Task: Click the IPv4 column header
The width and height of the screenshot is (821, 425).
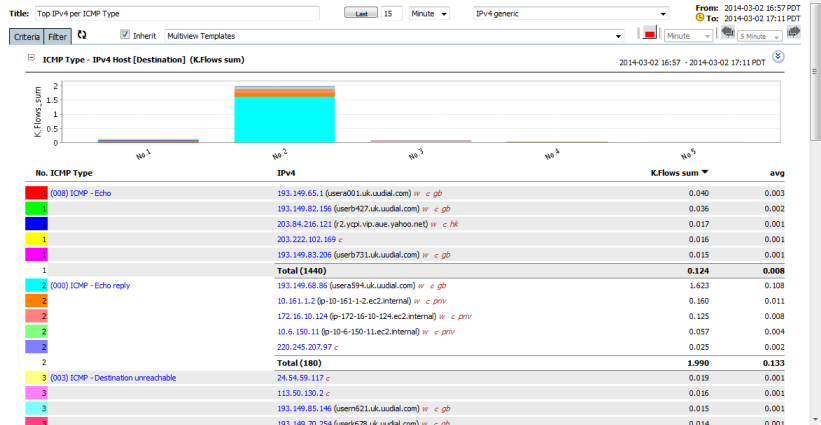Action: [x=287, y=173]
